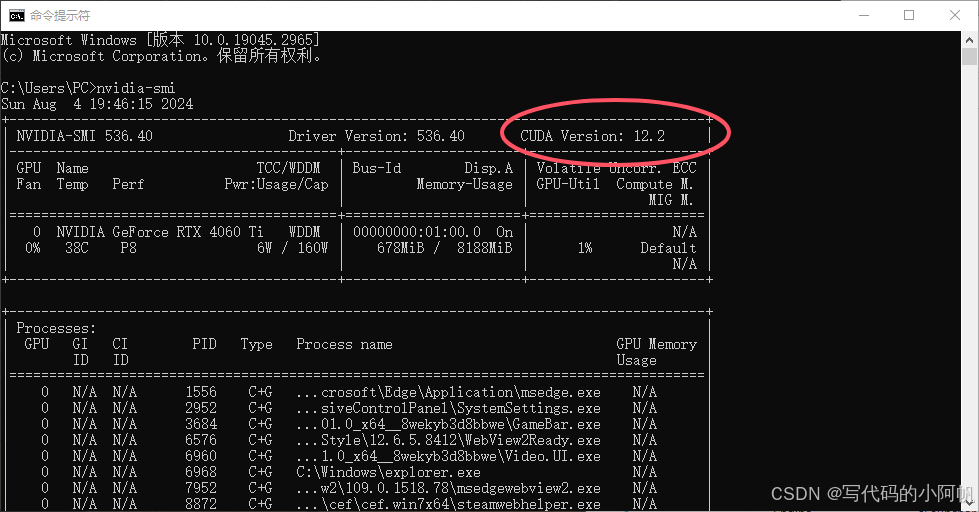Close the Command Prompt window
The image size is (979, 512).
coord(955,15)
